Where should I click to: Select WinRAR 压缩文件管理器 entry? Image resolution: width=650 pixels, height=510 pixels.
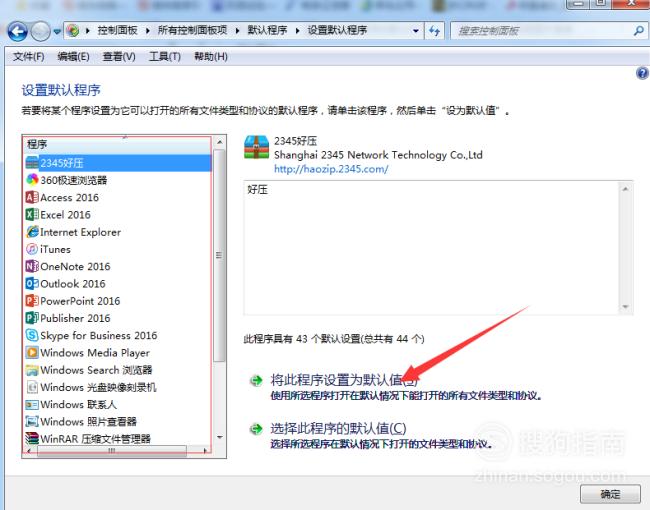coord(118,439)
